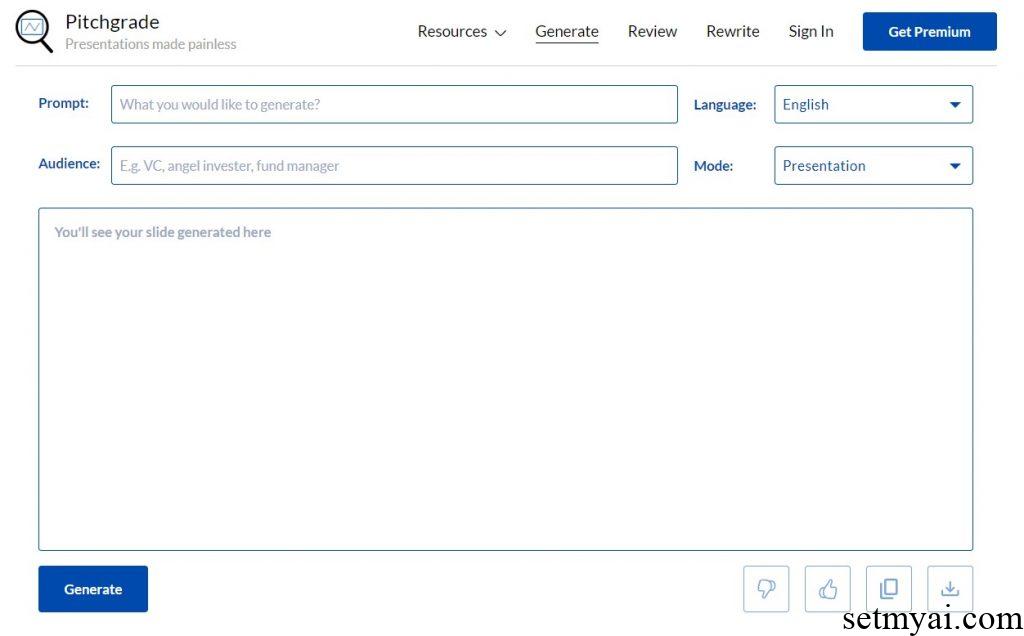Open the Generate page in navigation
Screen dimensions: 1024x636
[x=566, y=31]
